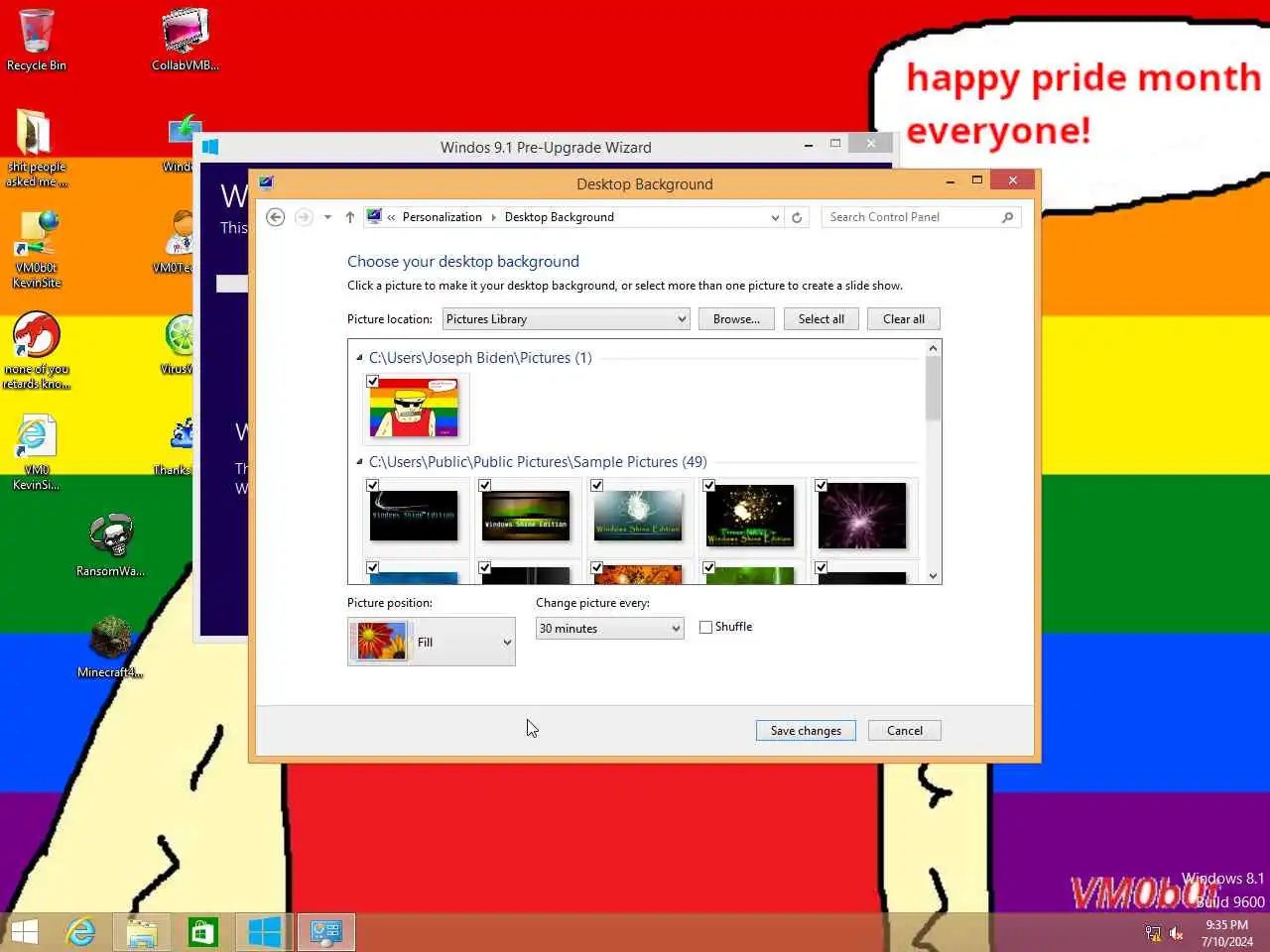The image size is (1270, 952).
Task: Select the teal shattered glass Shine Edition thumbnail
Action: point(638,516)
